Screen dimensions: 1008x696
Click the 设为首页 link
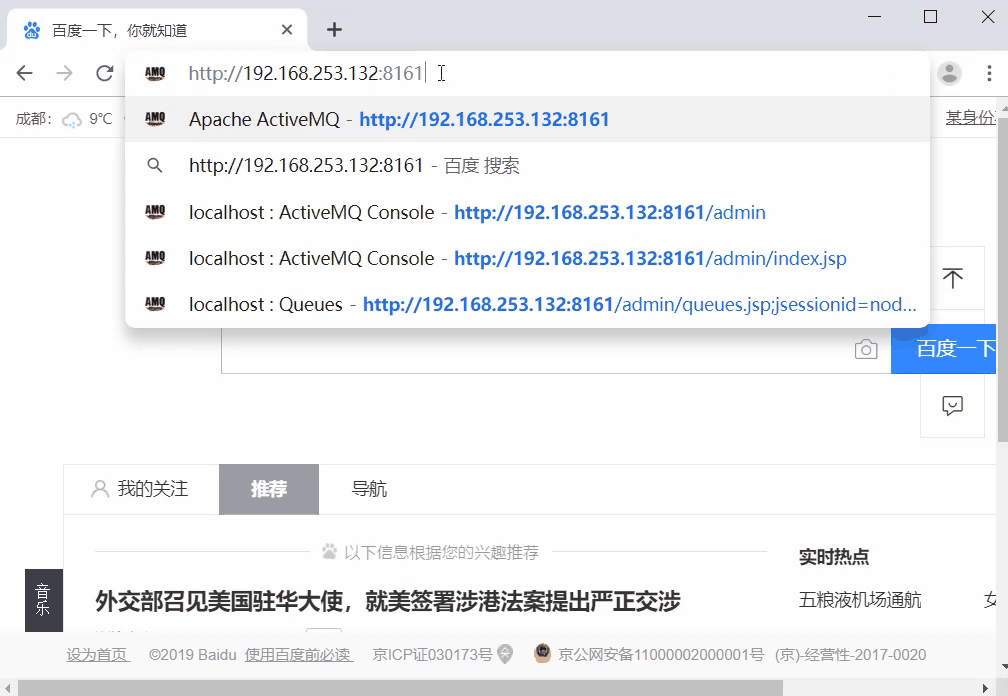tap(98, 655)
